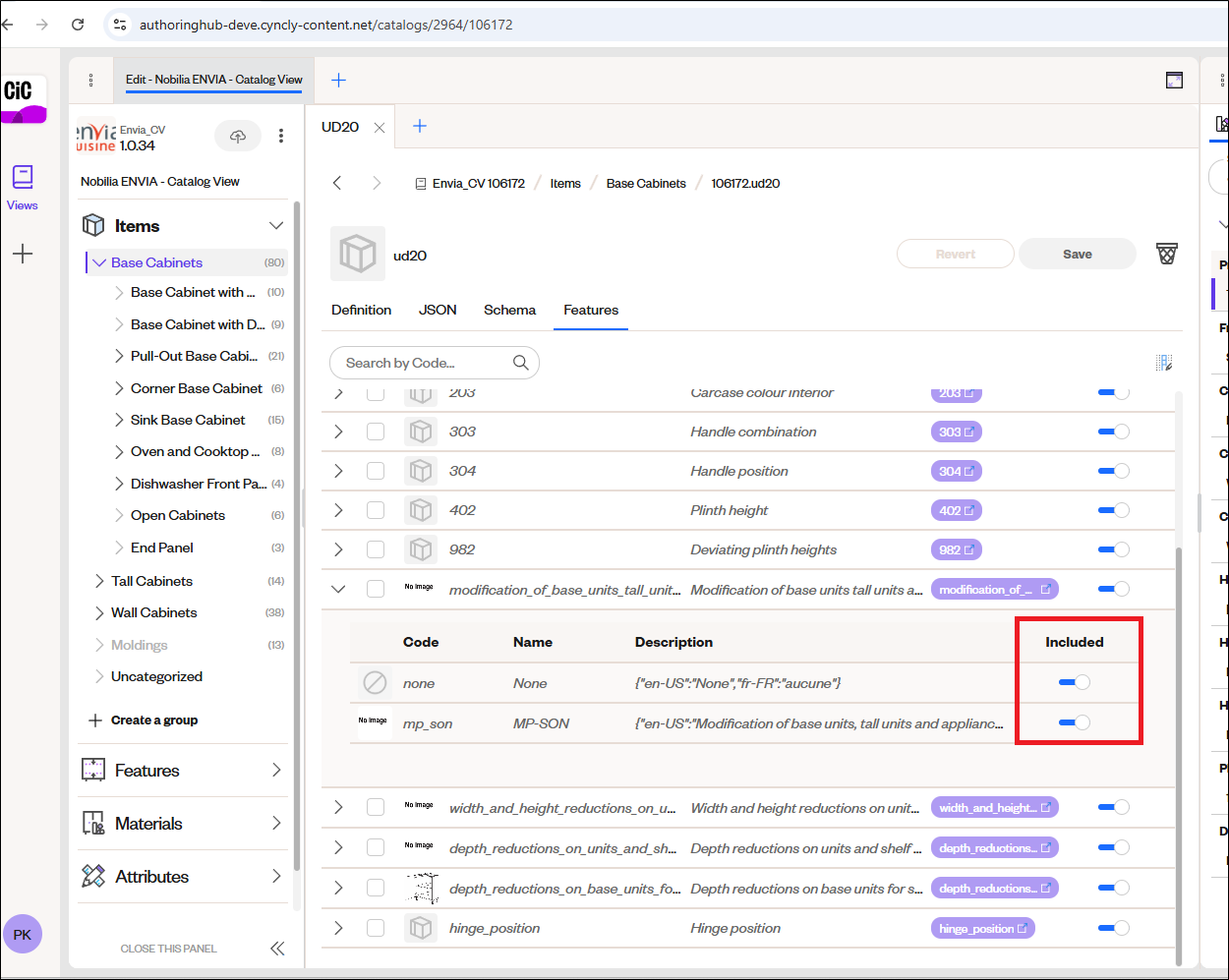Collapse modification_of_base_units row
Viewport: 1229px width, 980px height.
338,589
